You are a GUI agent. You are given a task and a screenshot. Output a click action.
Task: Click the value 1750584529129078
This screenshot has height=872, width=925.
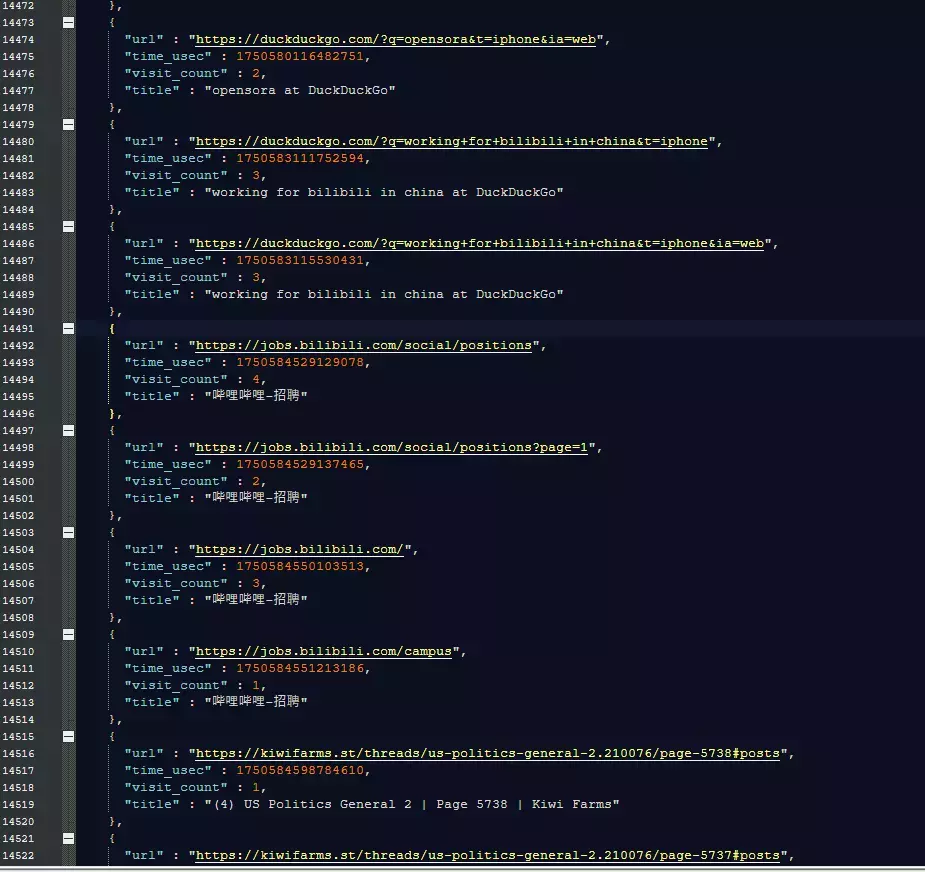300,363
